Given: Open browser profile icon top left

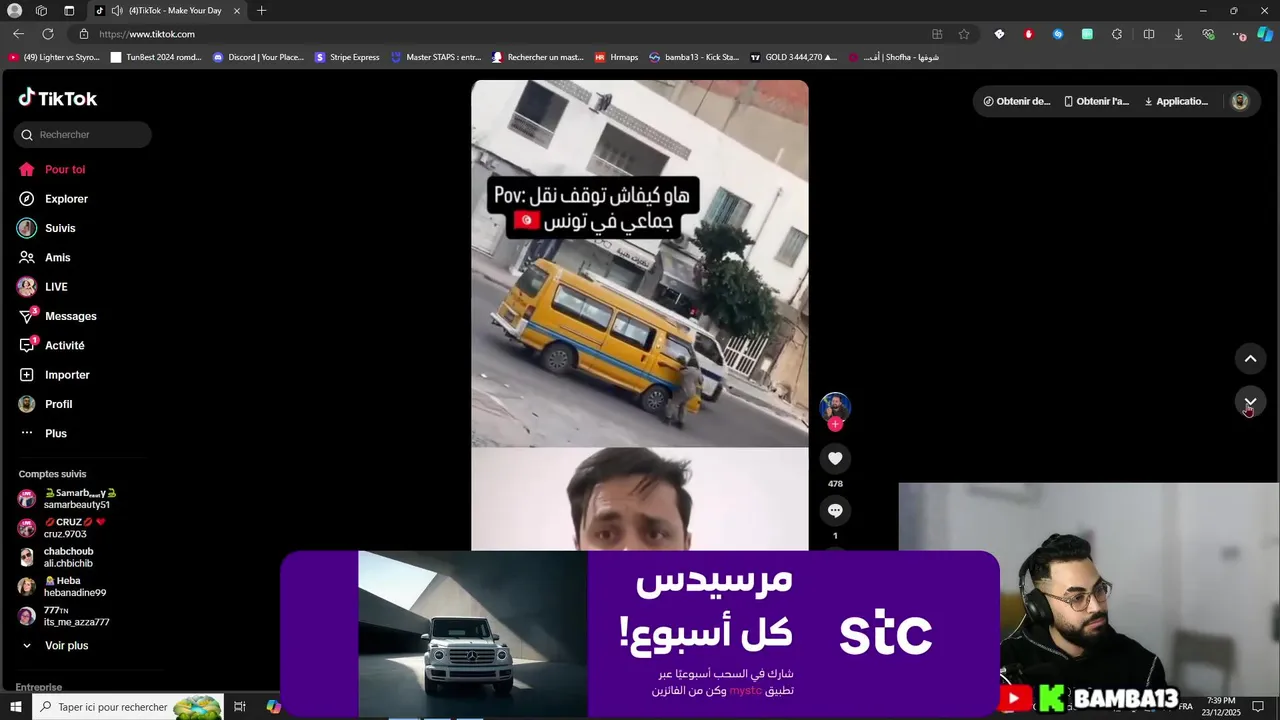Looking at the screenshot, I should click(x=14, y=11).
